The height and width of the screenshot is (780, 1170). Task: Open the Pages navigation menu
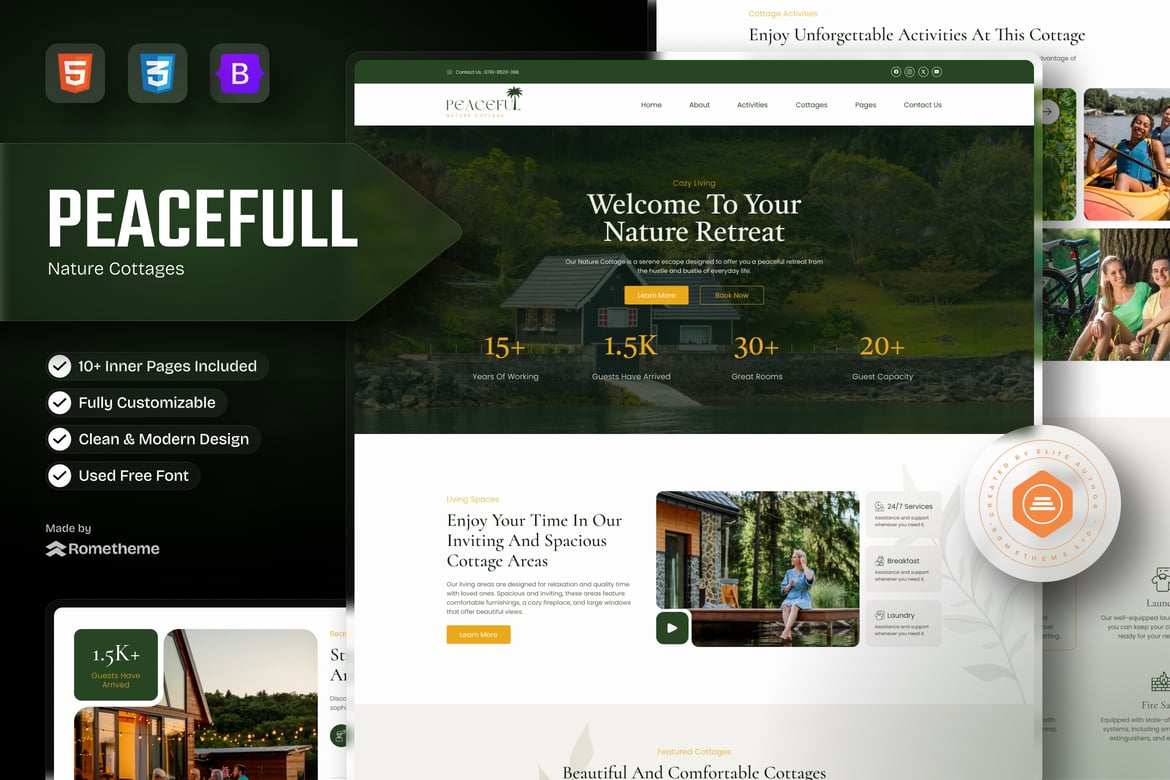coord(866,105)
